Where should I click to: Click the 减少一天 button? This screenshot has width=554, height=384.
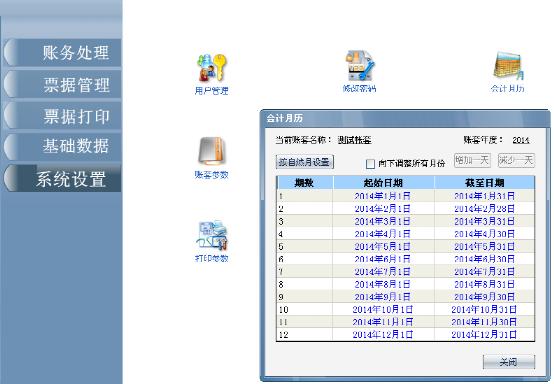pyautogui.click(x=516, y=161)
